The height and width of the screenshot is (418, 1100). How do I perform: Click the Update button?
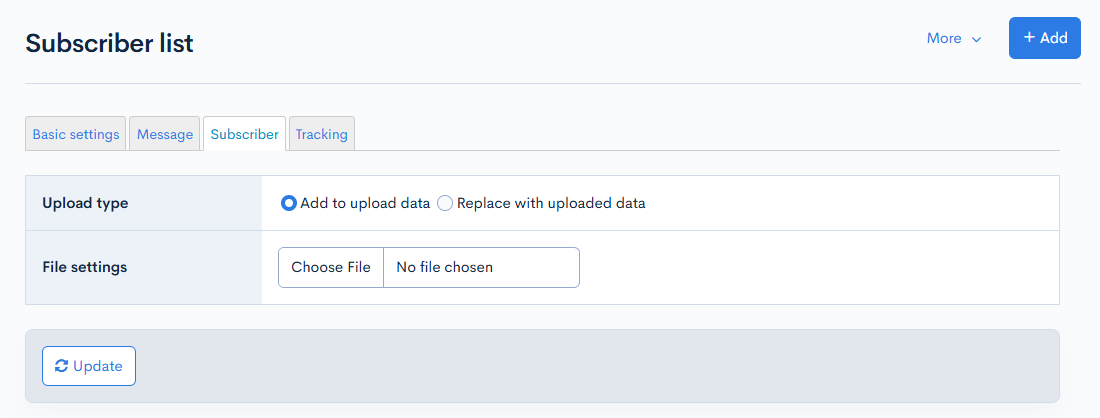pyautogui.click(x=89, y=366)
